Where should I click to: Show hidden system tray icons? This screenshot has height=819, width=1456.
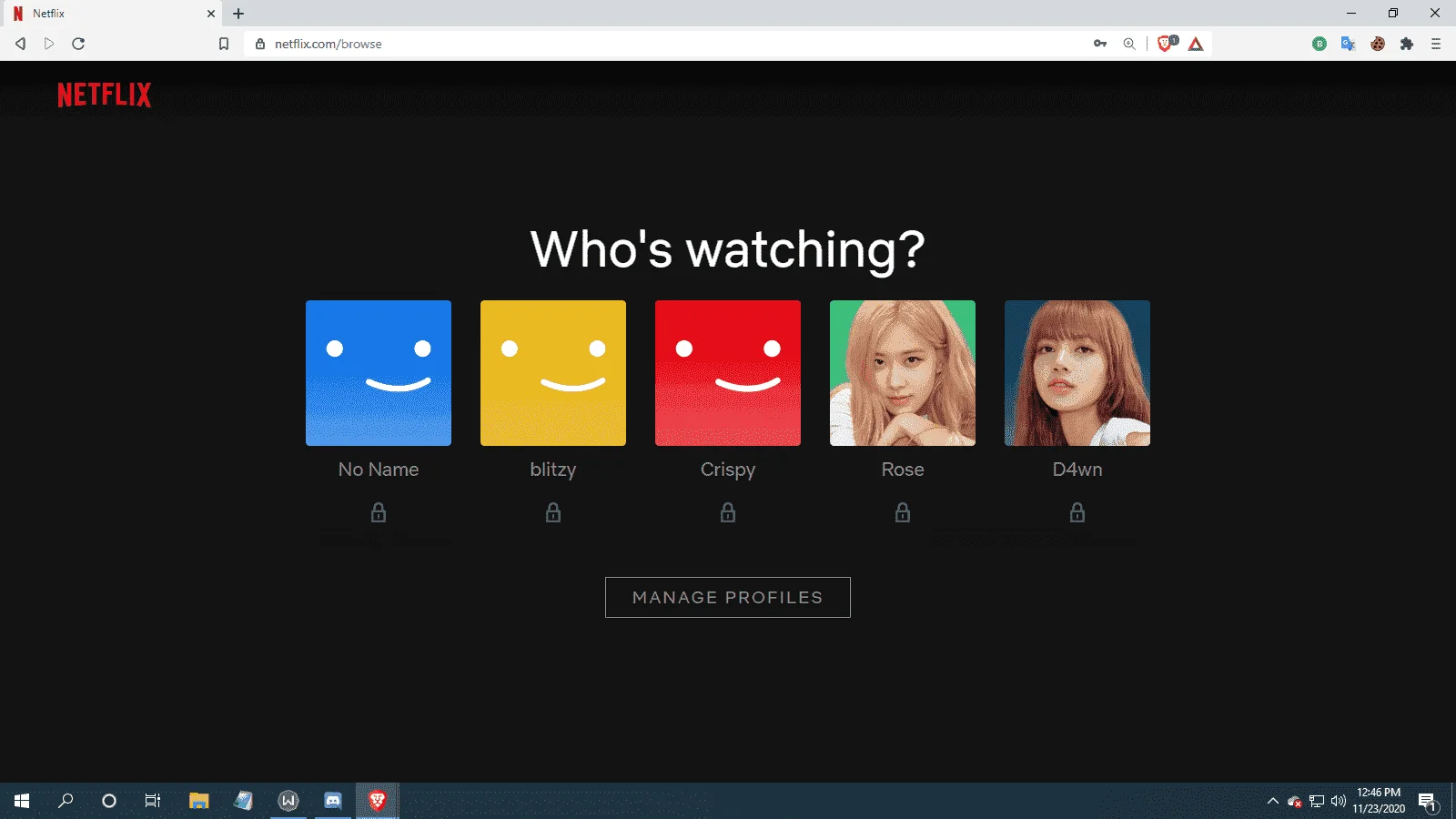pyautogui.click(x=1273, y=801)
